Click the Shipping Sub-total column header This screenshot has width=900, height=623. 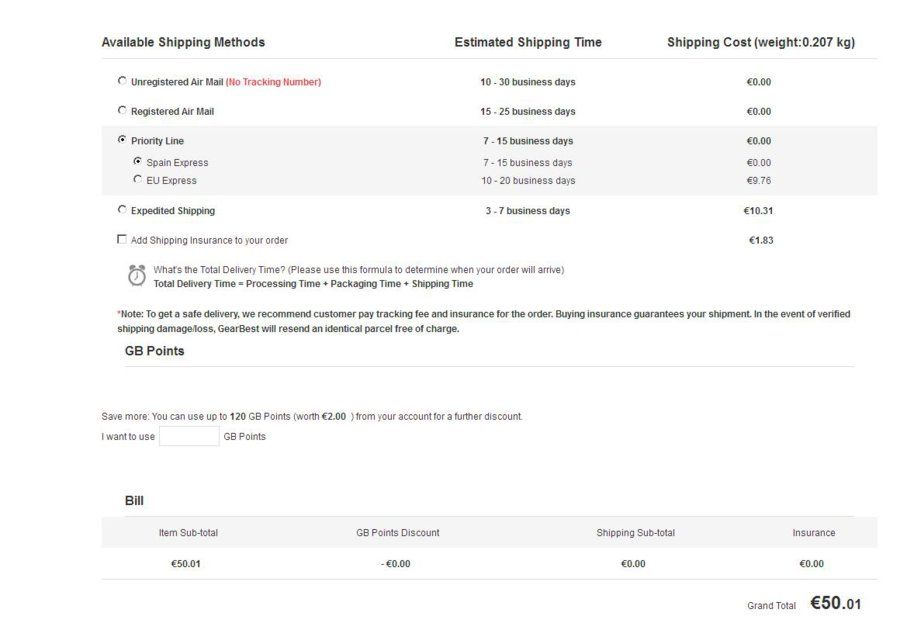(635, 533)
